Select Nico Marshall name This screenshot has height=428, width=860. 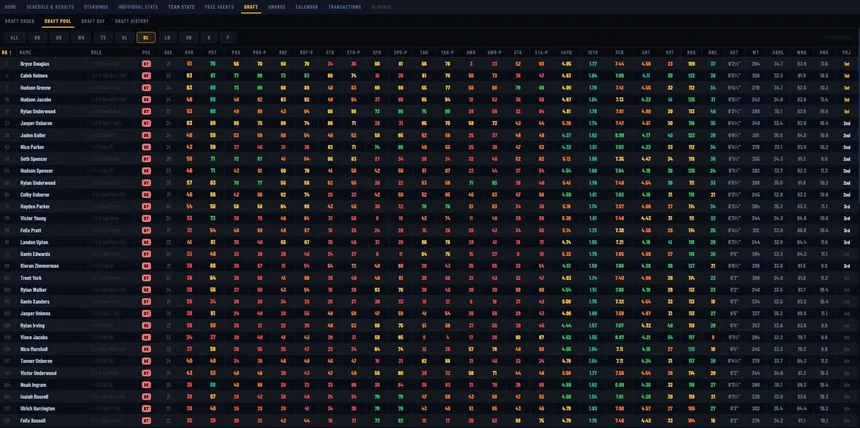click(x=34, y=349)
